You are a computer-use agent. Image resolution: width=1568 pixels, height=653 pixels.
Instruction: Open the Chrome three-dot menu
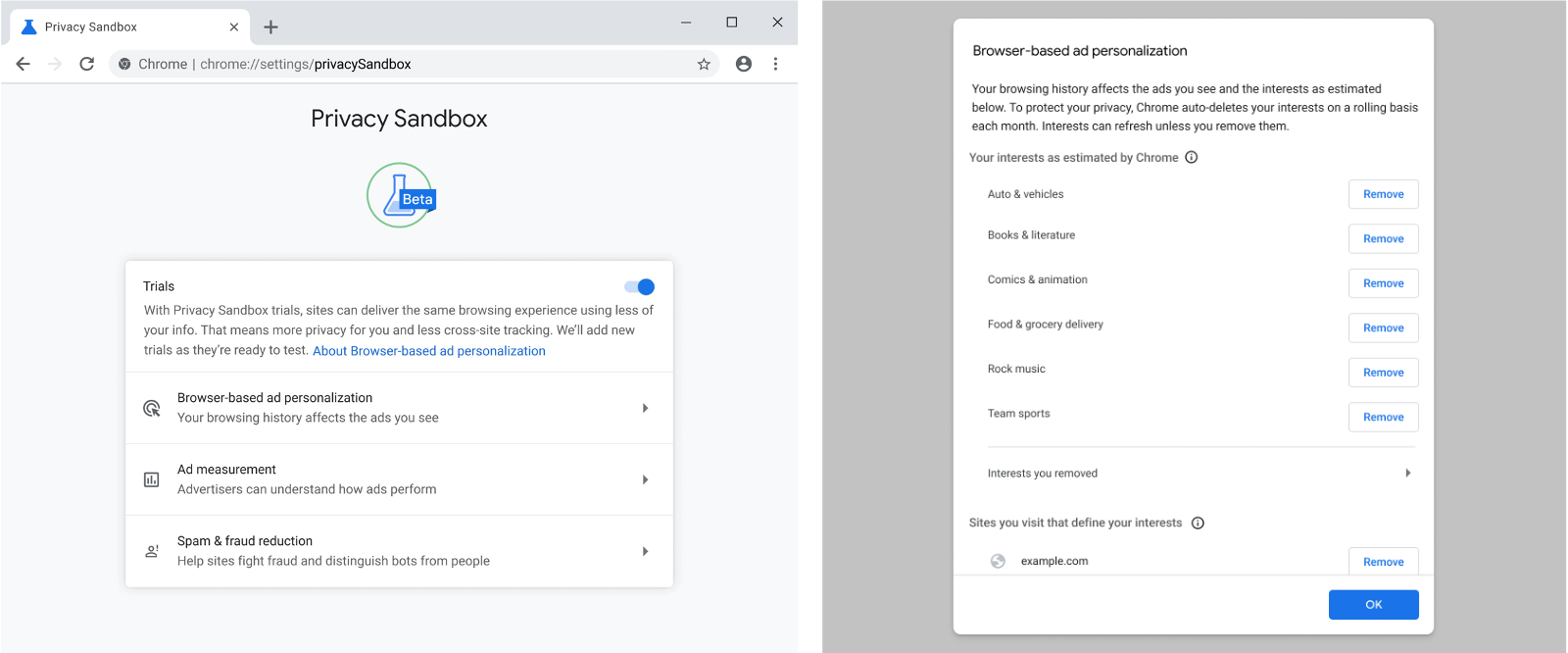[x=775, y=64]
